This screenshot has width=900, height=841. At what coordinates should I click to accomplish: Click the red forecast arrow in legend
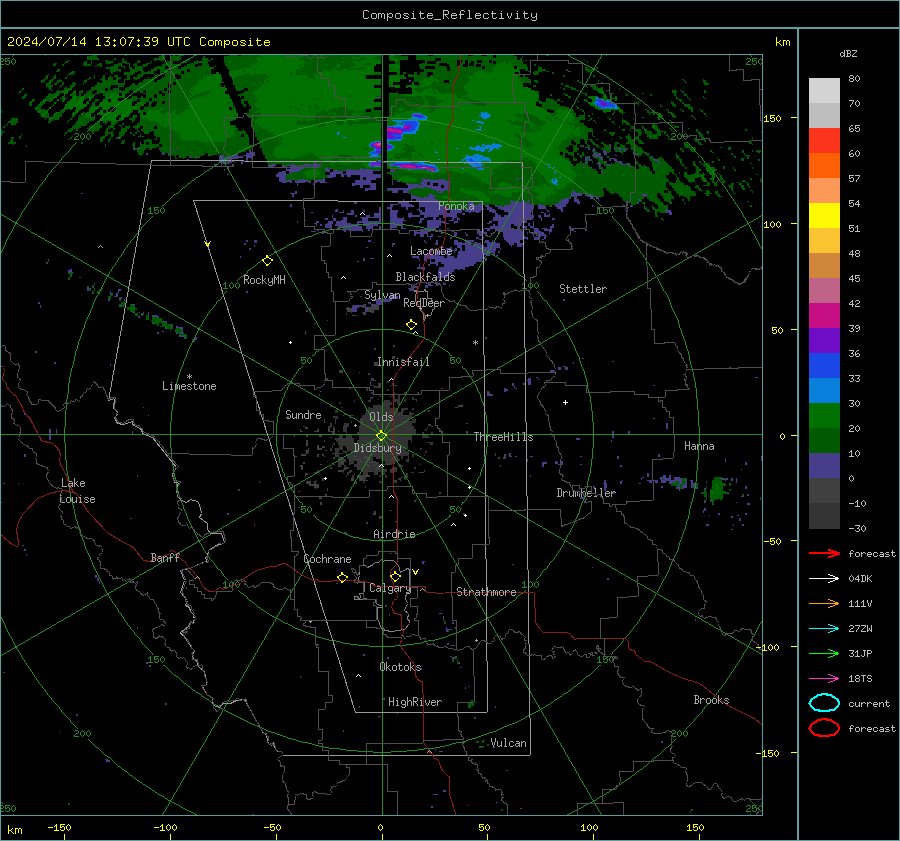tap(824, 553)
